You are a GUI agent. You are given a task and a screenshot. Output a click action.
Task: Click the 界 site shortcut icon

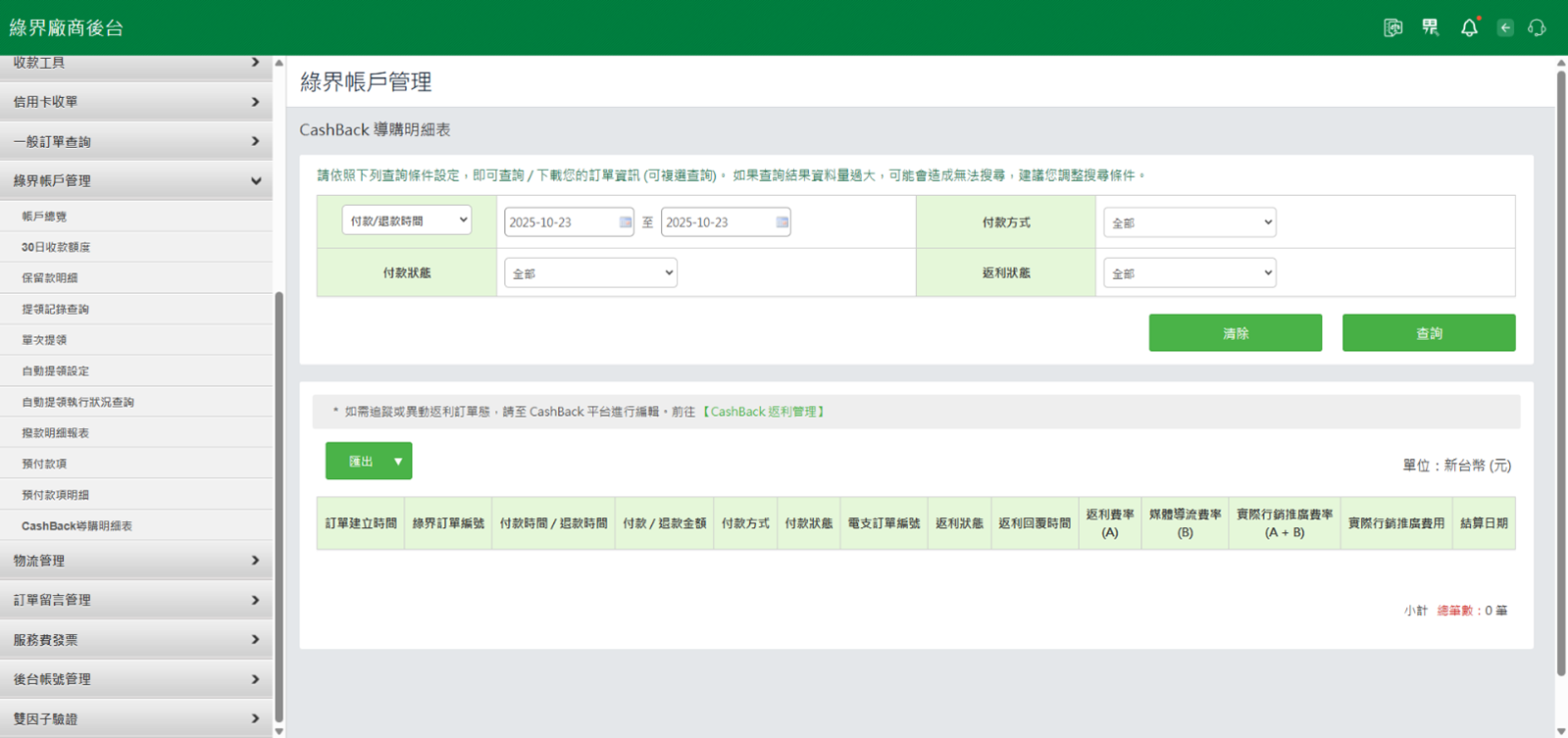click(1431, 27)
